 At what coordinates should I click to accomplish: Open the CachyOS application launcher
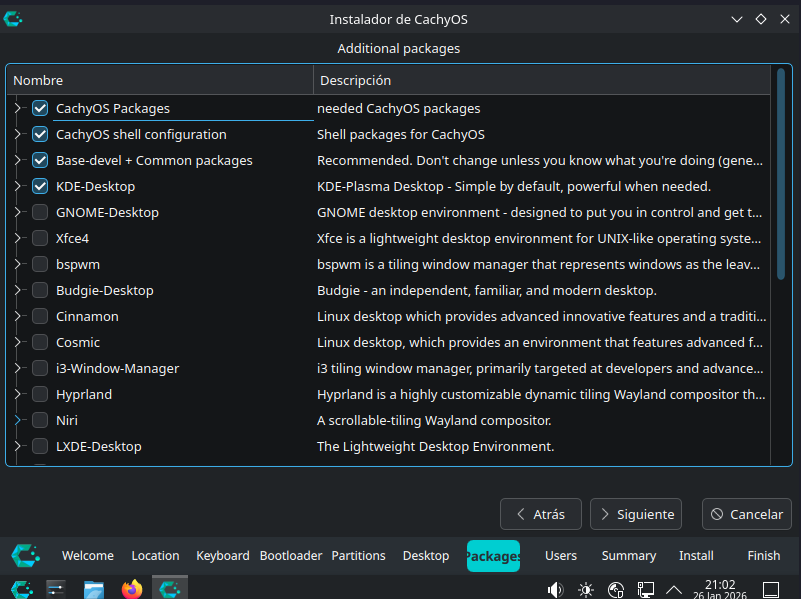click(21, 589)
